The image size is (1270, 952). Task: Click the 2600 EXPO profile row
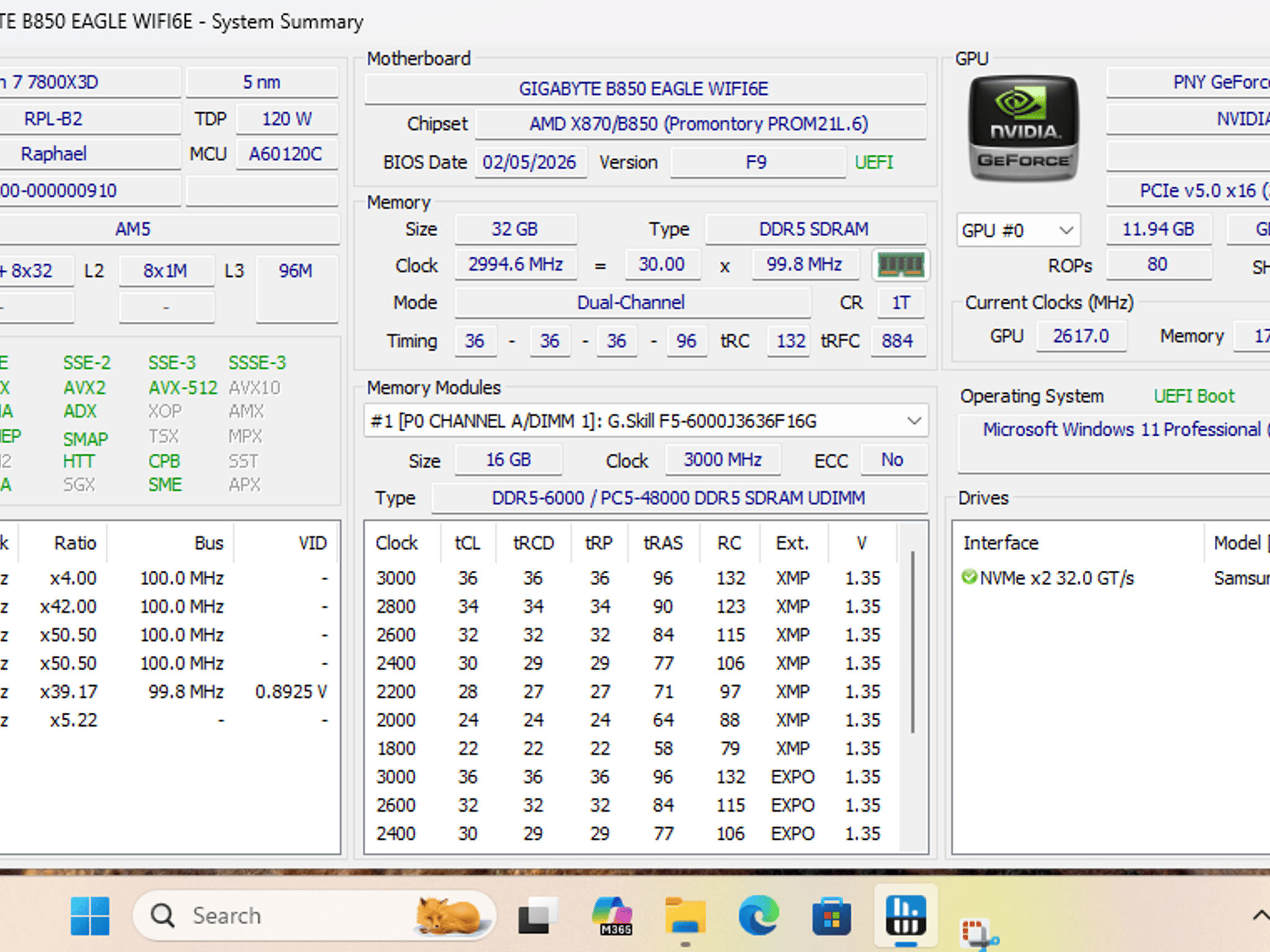633,805
